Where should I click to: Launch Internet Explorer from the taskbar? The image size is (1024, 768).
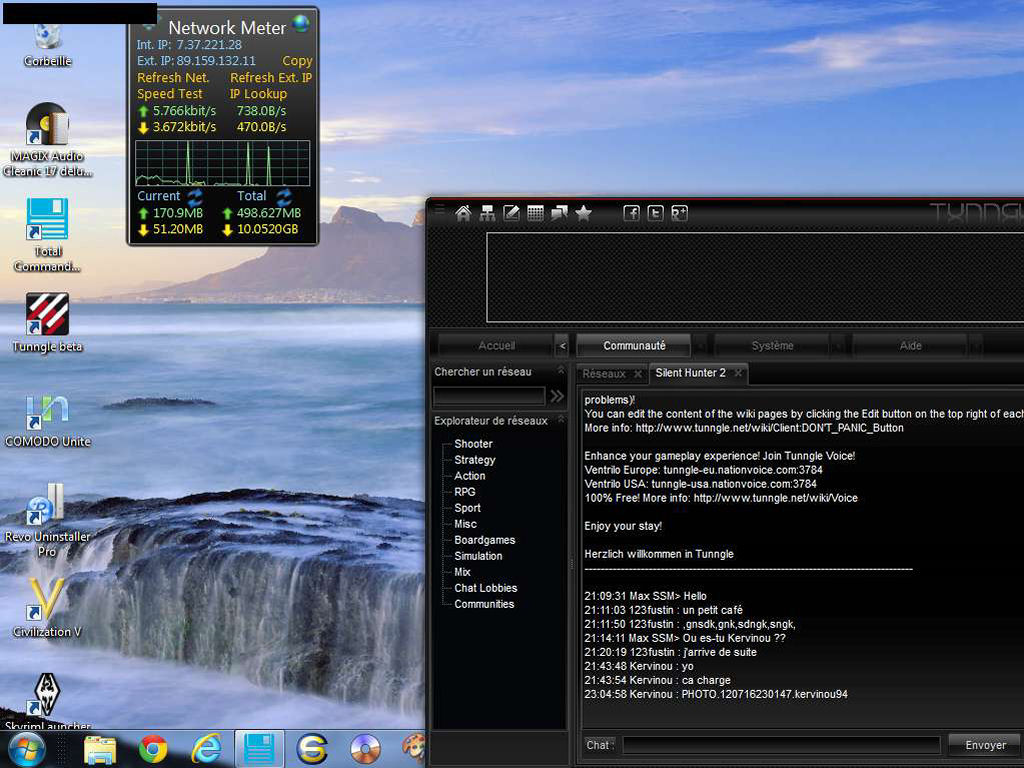206,749
